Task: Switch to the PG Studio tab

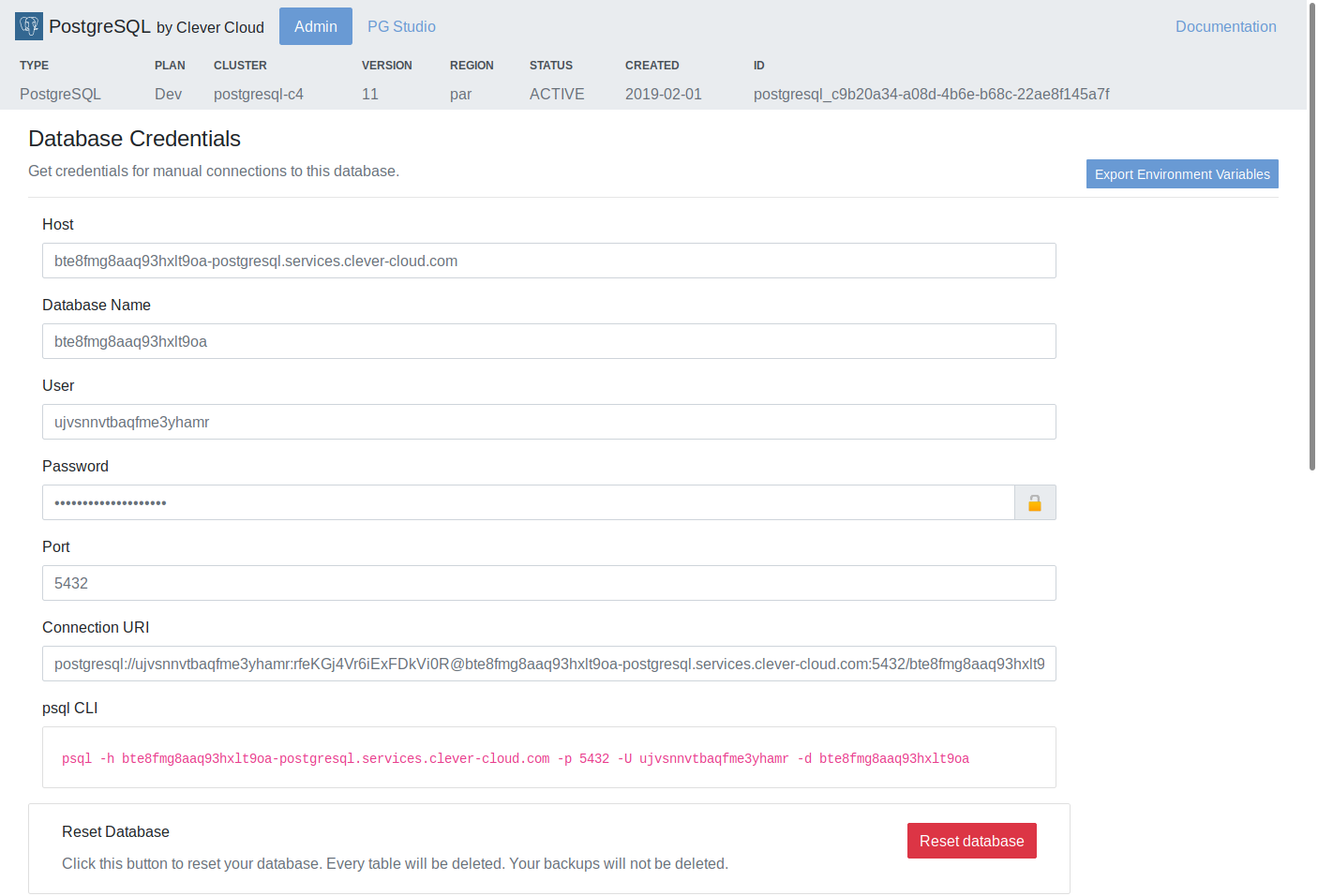Action: click(x=401, y=26)
